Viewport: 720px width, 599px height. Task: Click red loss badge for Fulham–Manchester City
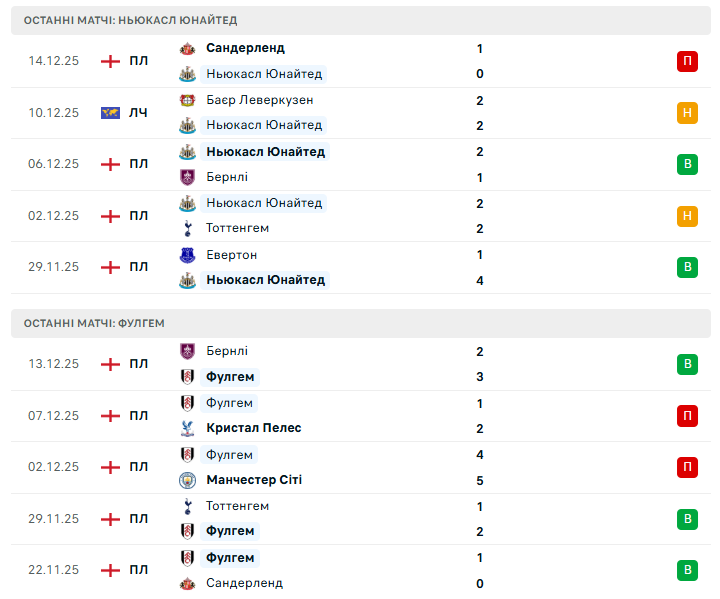click(x=687, y=467)
